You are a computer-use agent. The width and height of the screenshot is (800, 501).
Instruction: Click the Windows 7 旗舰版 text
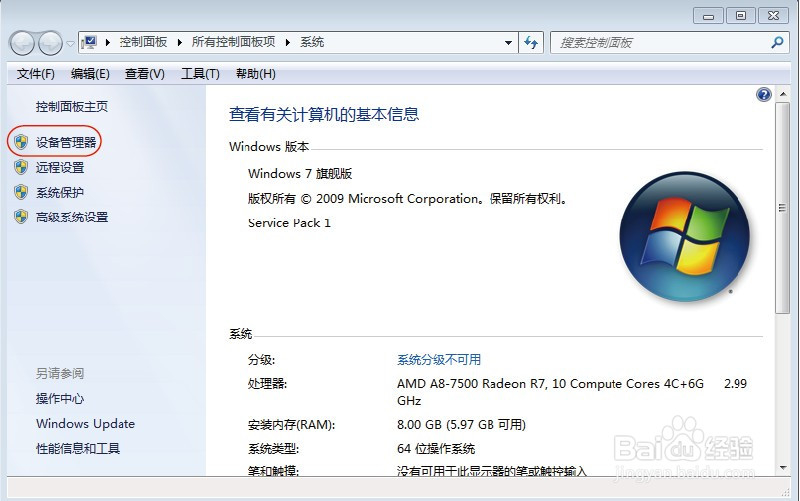[x=300, y=173]
